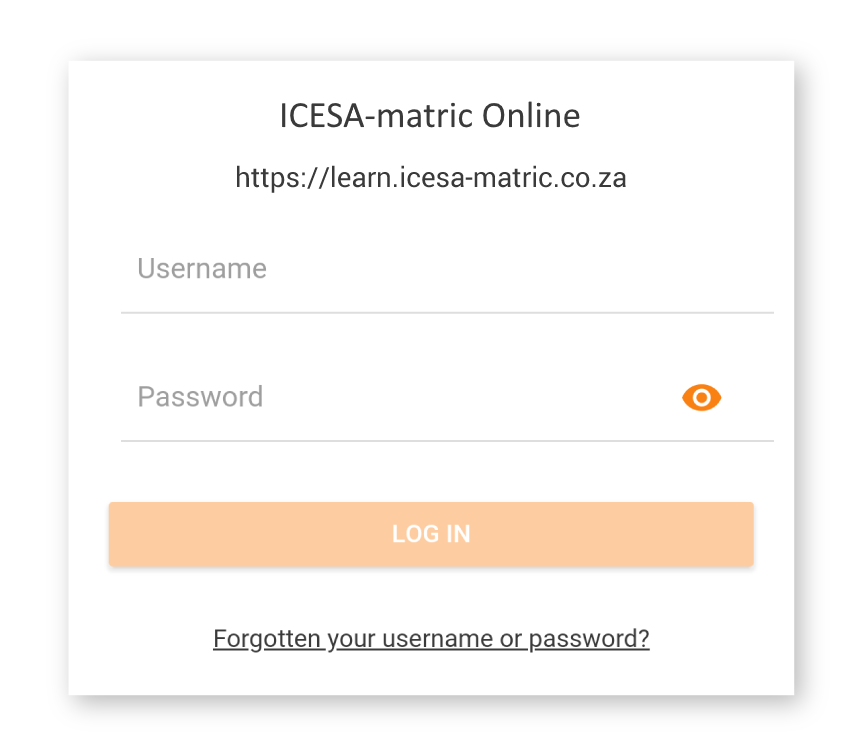Submit credentials via LOG IN

[431, 534]
